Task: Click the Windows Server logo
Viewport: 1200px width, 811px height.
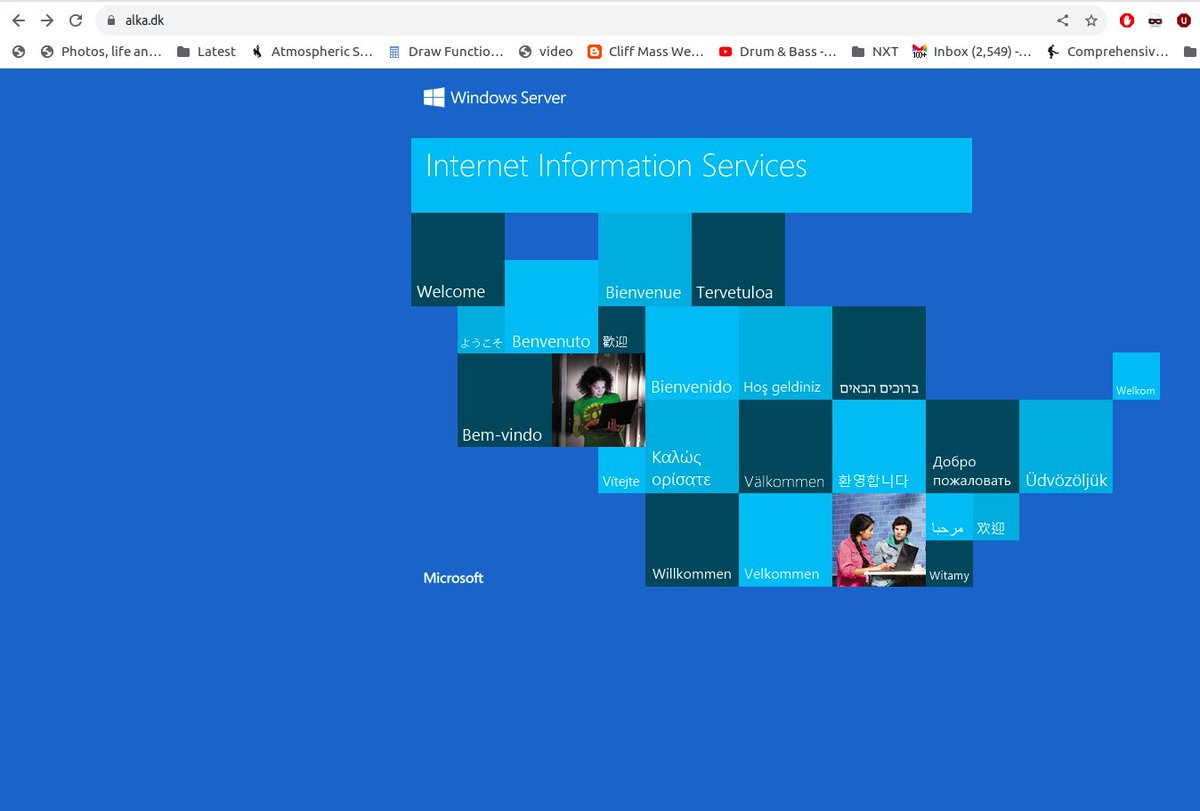Action: (495, 97)
